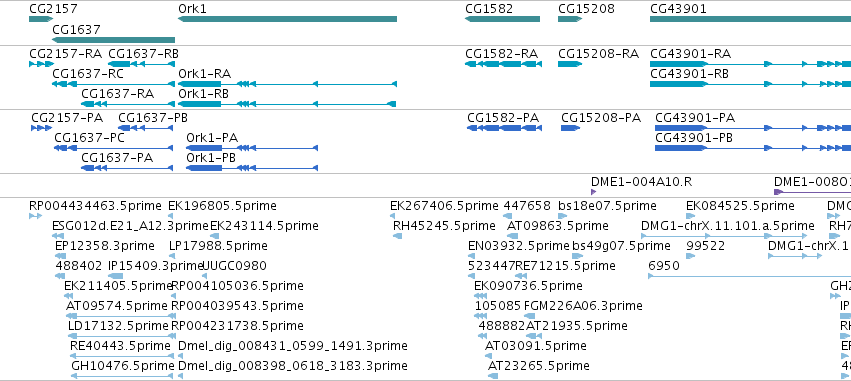Select the GH10476.5prime EST feature
The width and height of the screenshot is (851, 381).
coord(122,376)
